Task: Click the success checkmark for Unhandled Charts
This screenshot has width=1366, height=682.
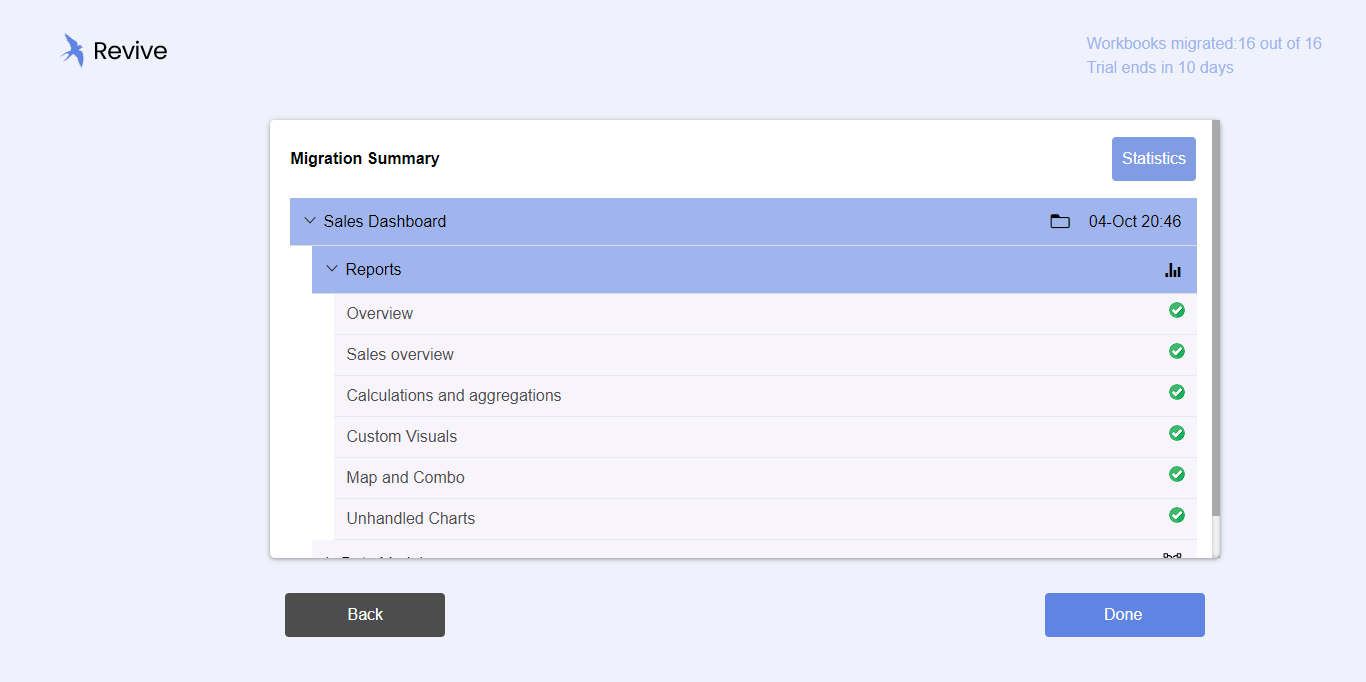Action: [x=1177, y=515]
